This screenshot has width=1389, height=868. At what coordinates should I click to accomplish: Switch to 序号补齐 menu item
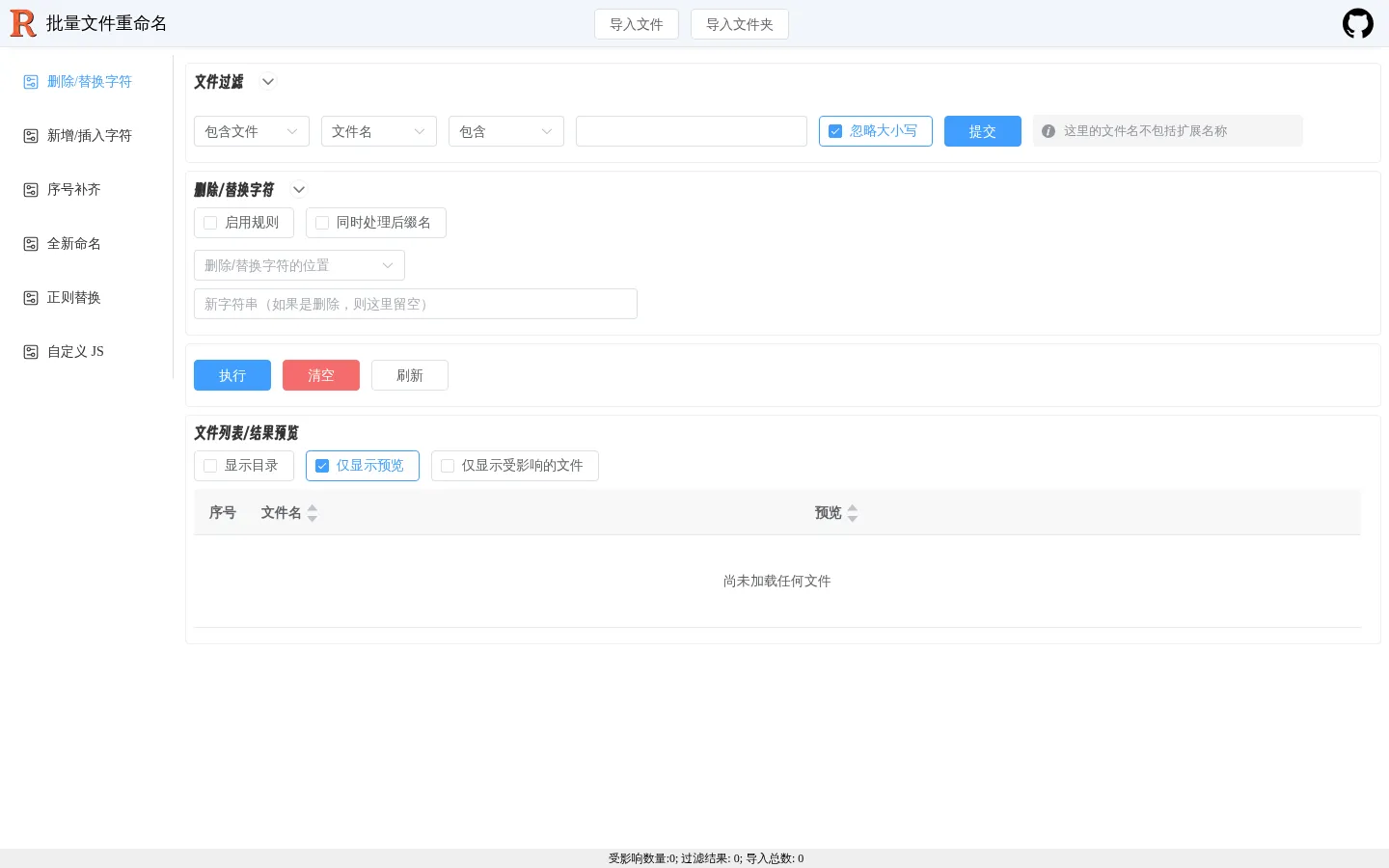pos(87,190)
